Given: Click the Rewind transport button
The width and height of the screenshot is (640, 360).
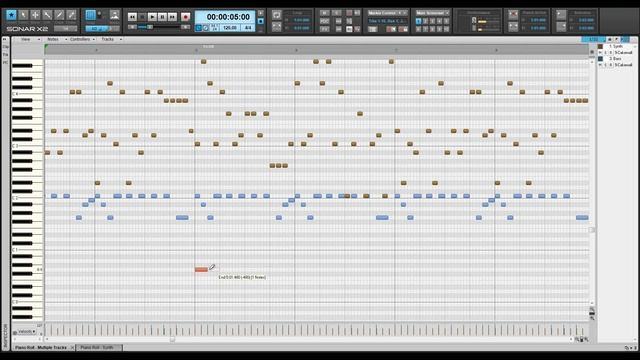Looking at the screenshot, I should pos(132,17).
